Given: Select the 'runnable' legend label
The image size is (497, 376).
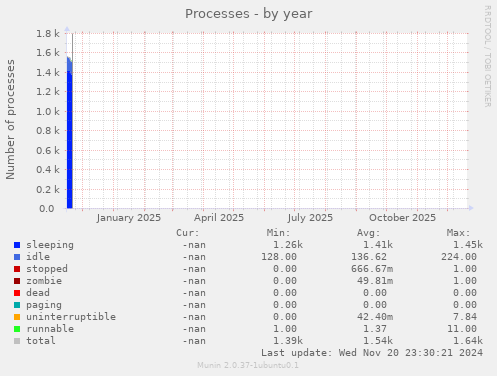Looking at the screenshot, I should [50, 329].
